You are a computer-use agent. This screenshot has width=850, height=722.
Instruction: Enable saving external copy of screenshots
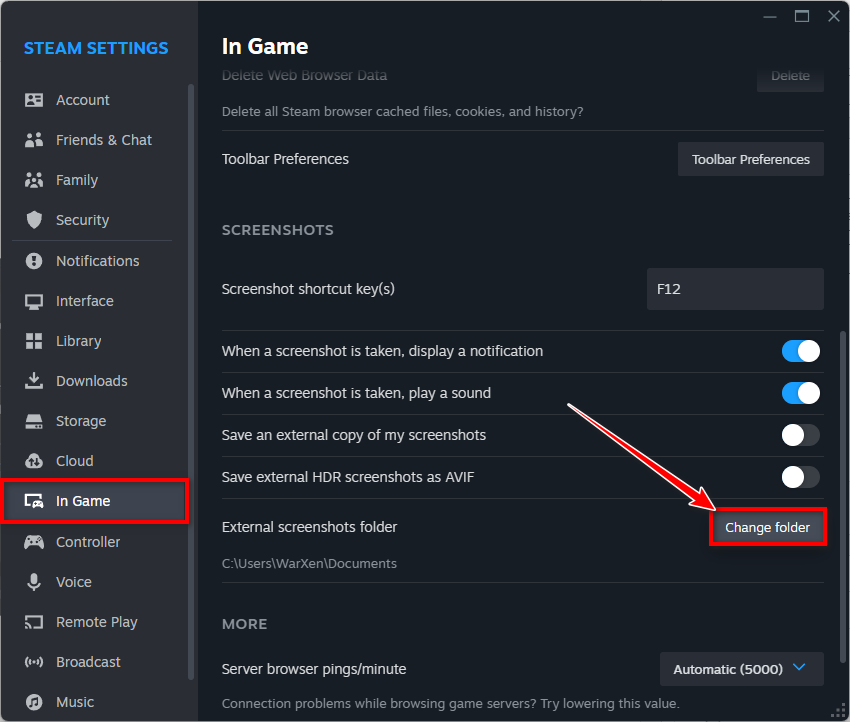point(800,435)
